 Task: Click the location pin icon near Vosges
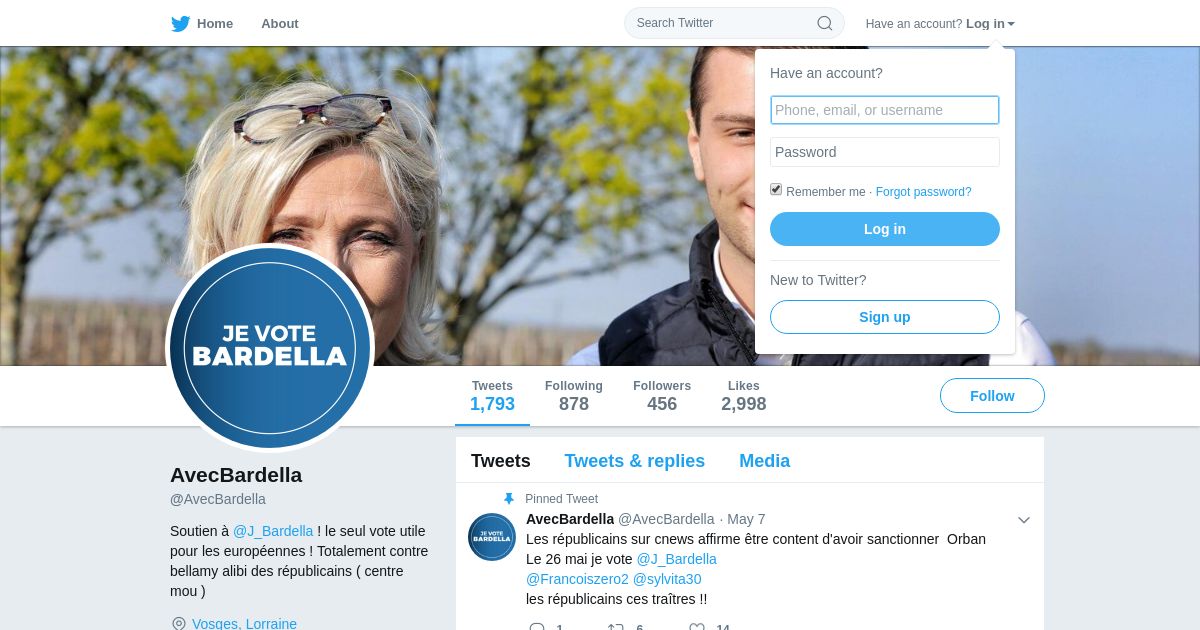pos(179,624)
